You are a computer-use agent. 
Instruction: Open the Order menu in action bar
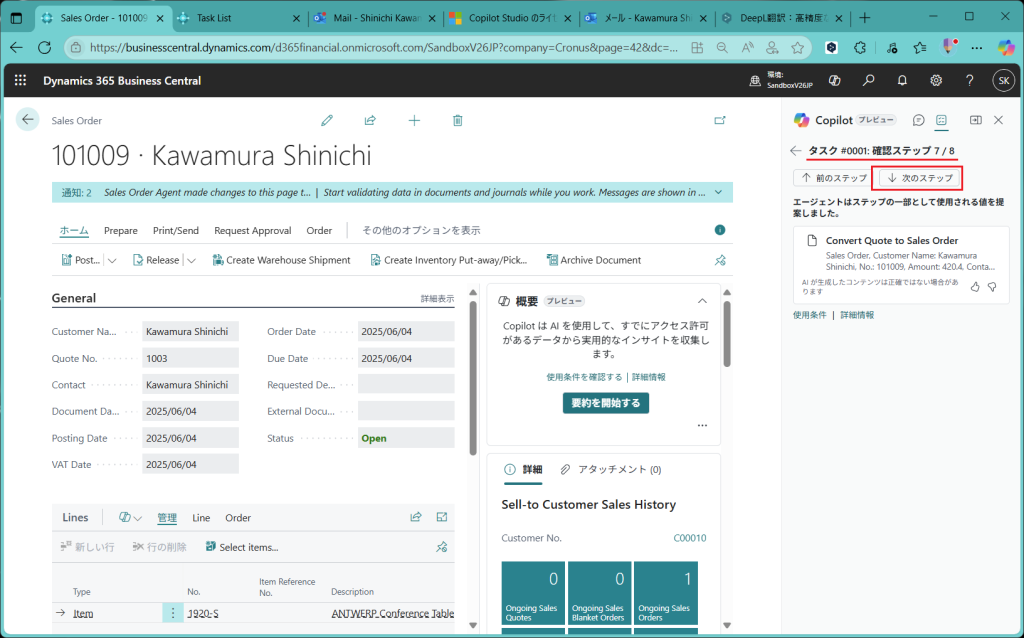pyautogui.click(x=319, y=231)
